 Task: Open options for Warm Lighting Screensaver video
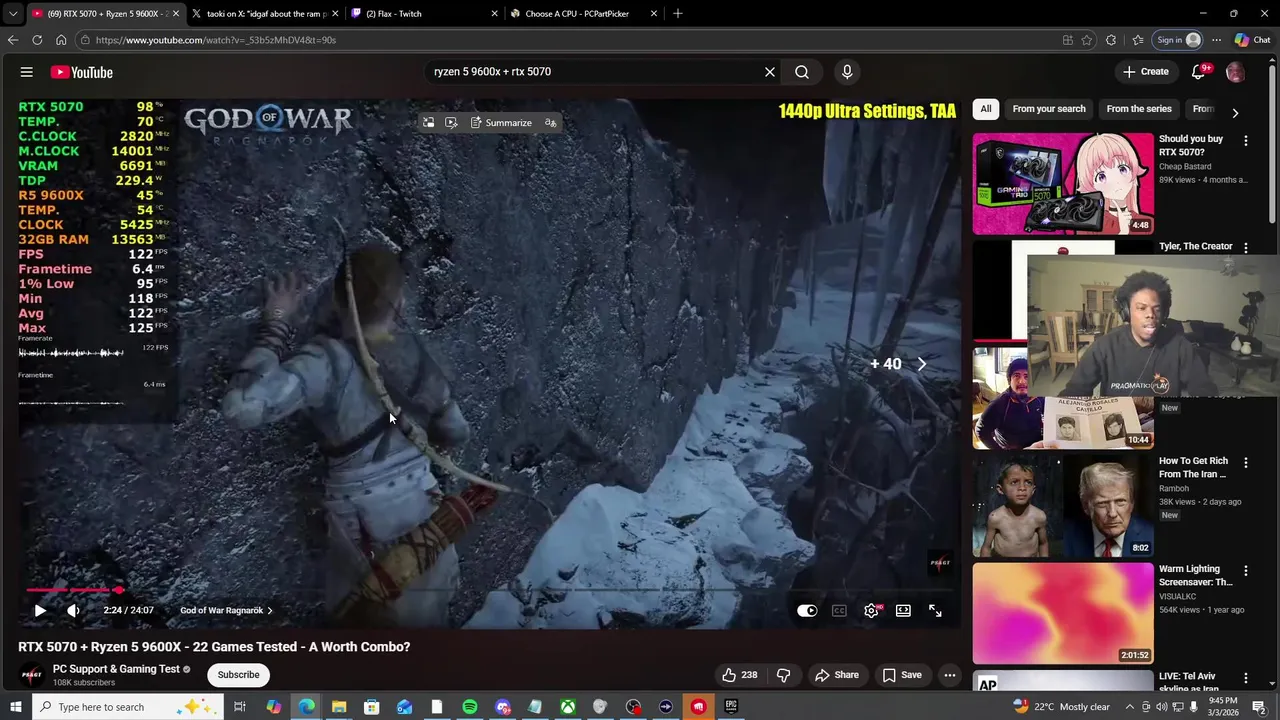click(1245, 570)
